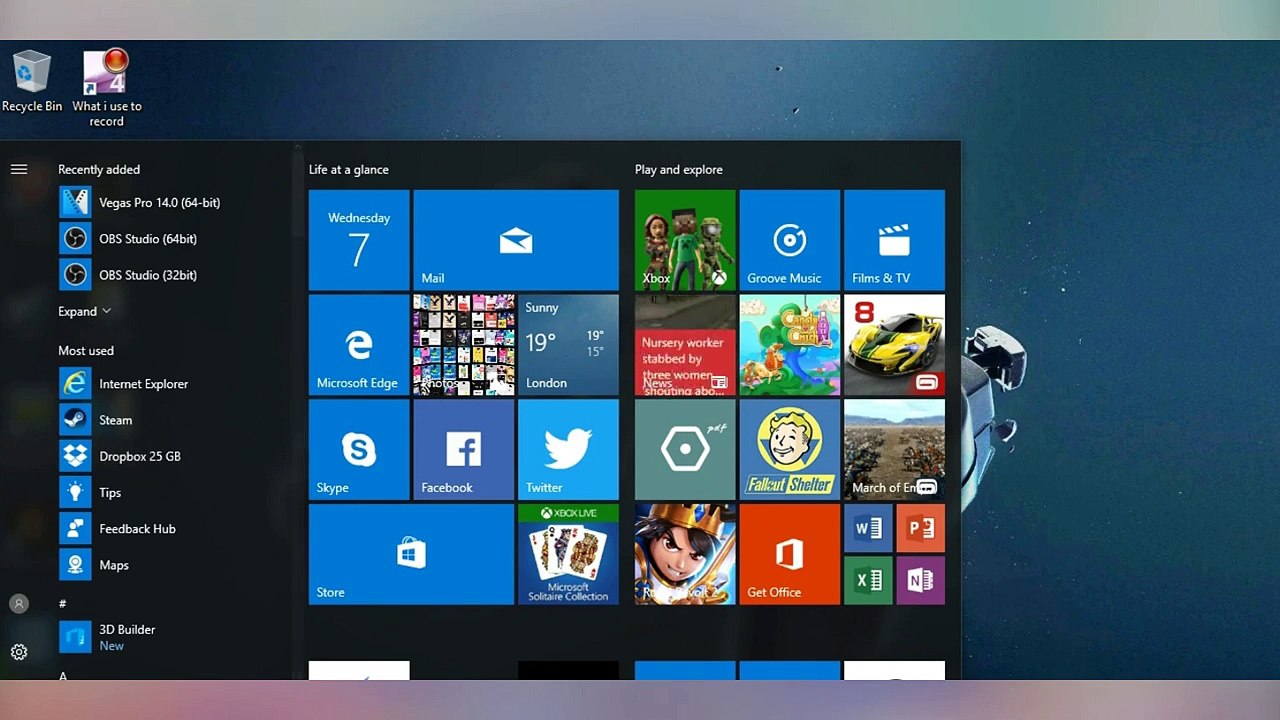Open Microsoft Solitaire Collection tile
The width and height of the screenshot is (1280, 720).
coord(568,554)
